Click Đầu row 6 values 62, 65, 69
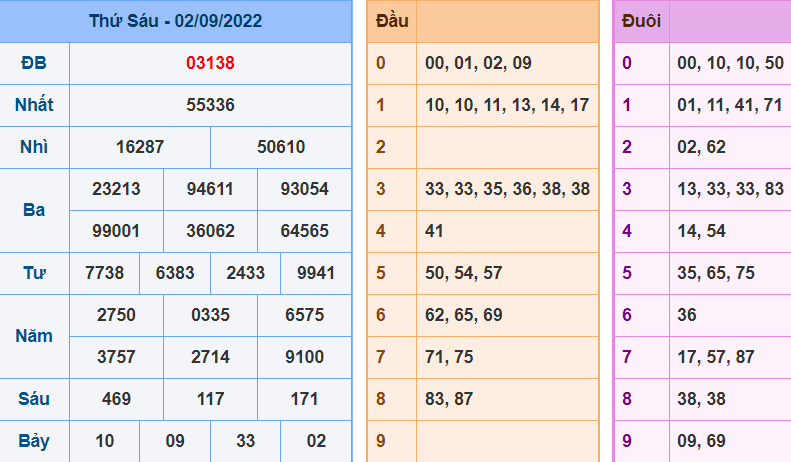The image size is (791, 462). click(464, 315)
